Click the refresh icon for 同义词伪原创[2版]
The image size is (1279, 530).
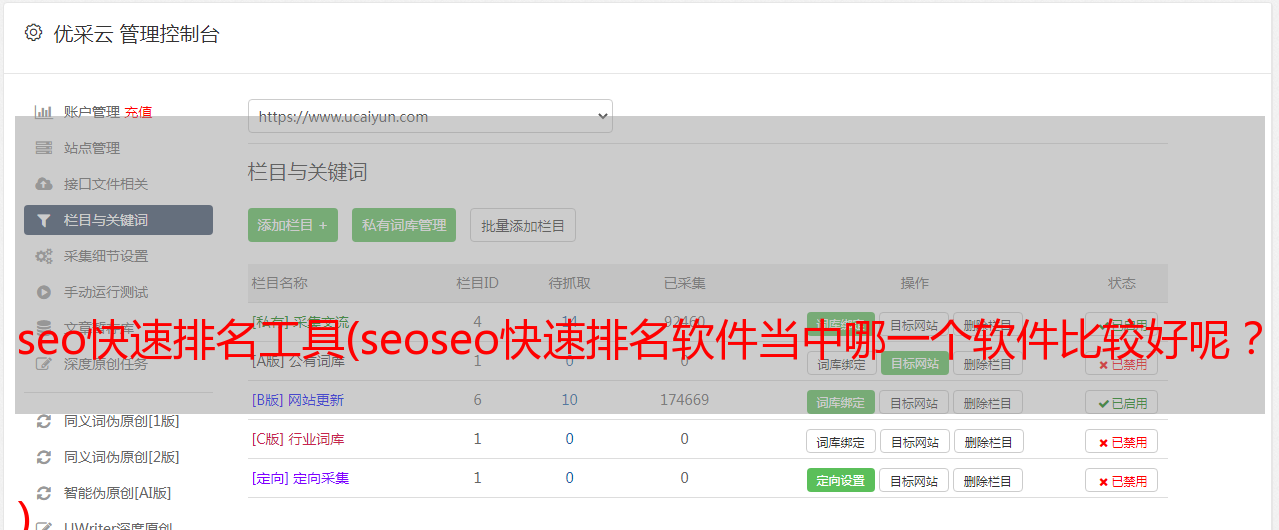coord(43,457)
